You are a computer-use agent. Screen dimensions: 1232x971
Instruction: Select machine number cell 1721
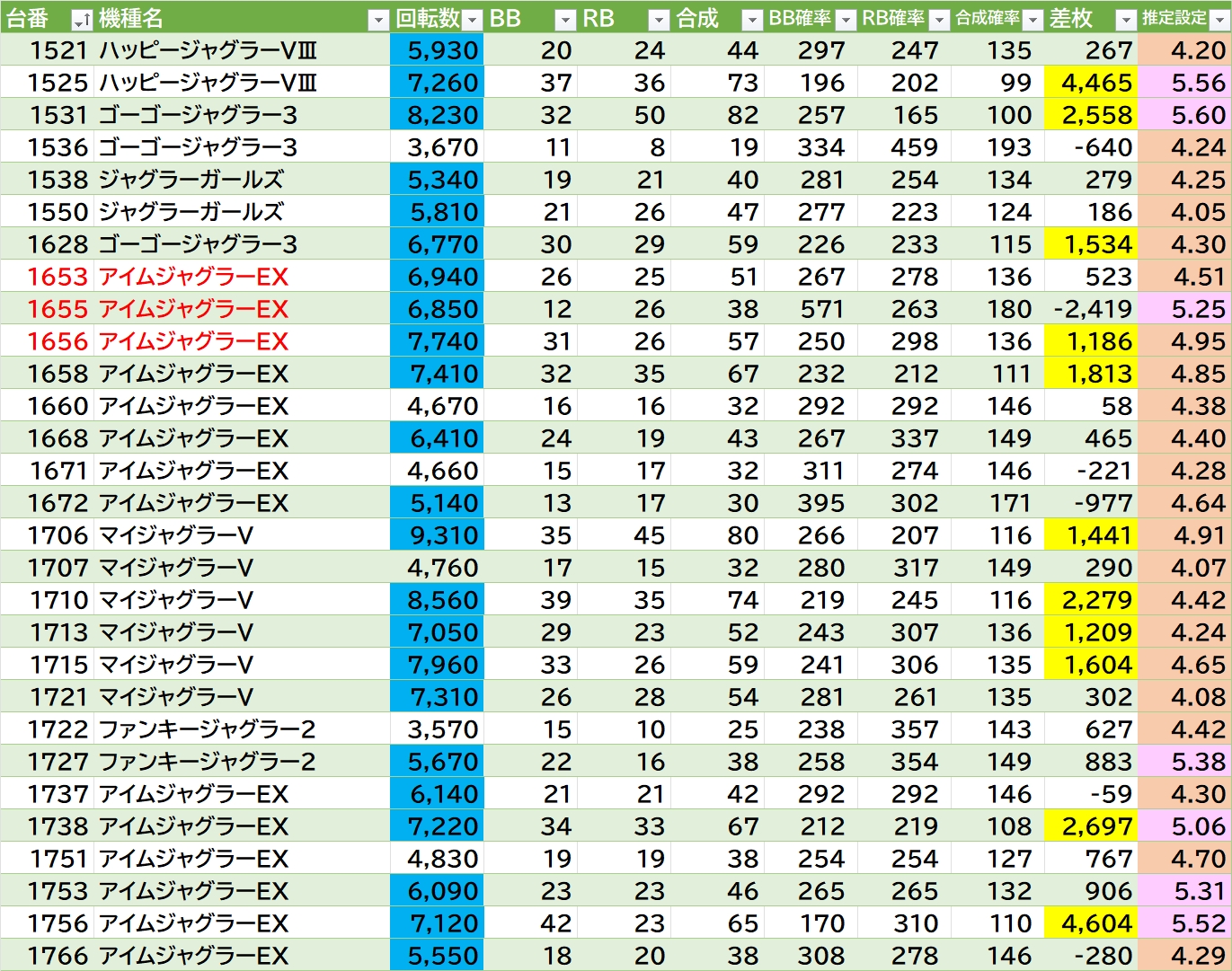[x=47, y=697]
